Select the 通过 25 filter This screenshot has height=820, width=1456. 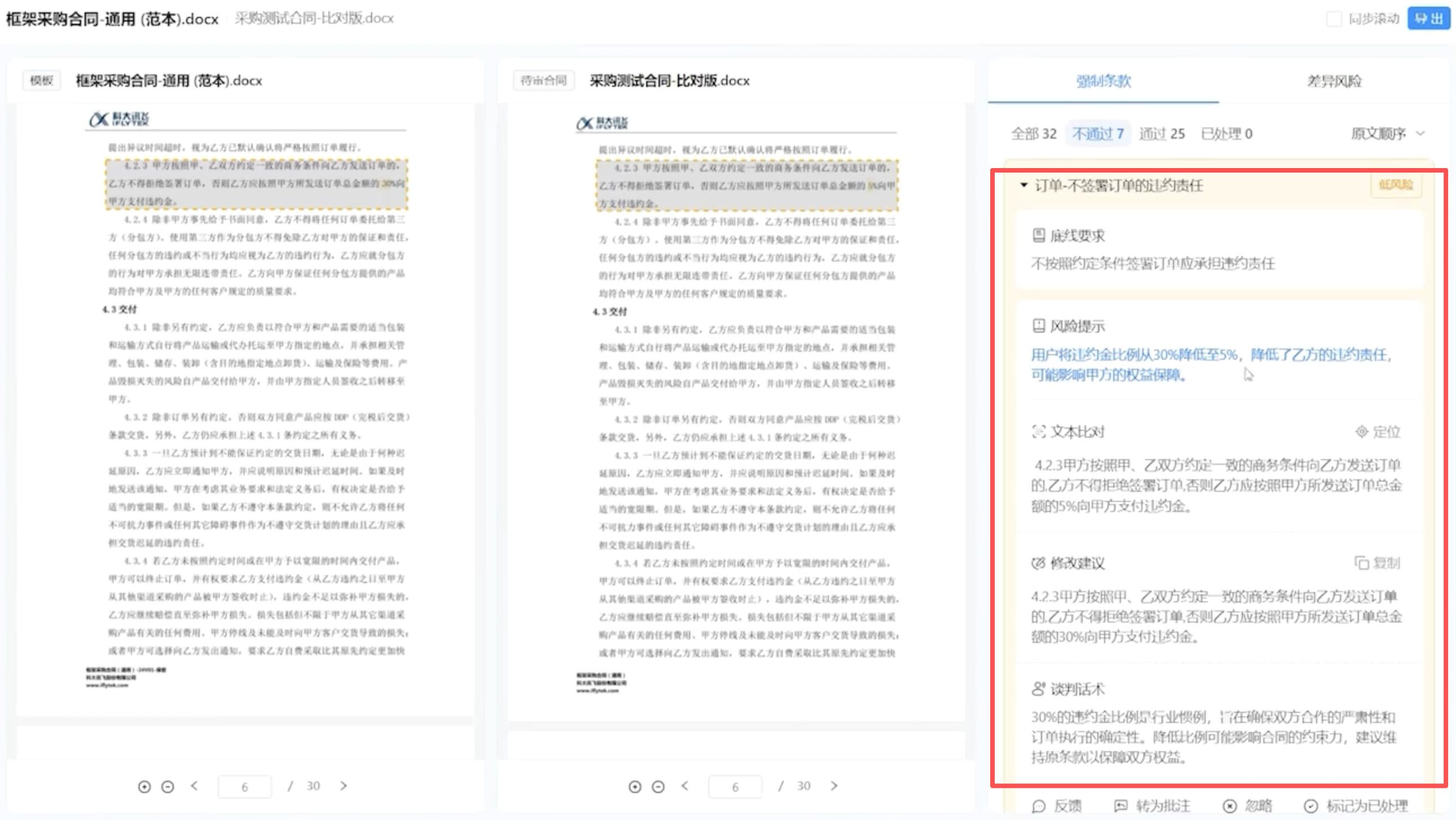pos(1163,133)
